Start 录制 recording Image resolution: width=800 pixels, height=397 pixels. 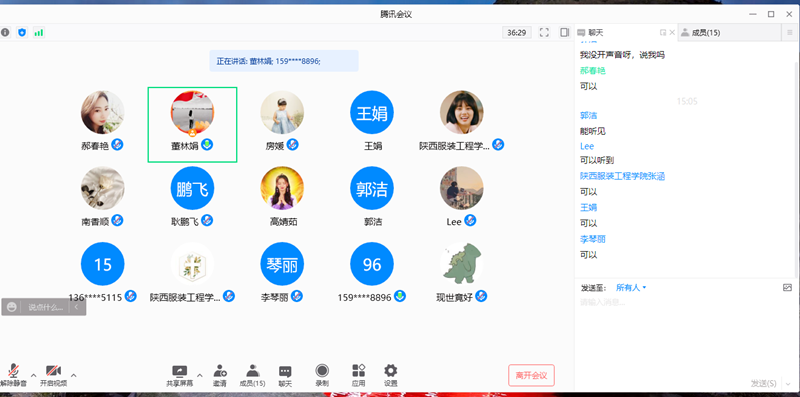coord(322,376)
